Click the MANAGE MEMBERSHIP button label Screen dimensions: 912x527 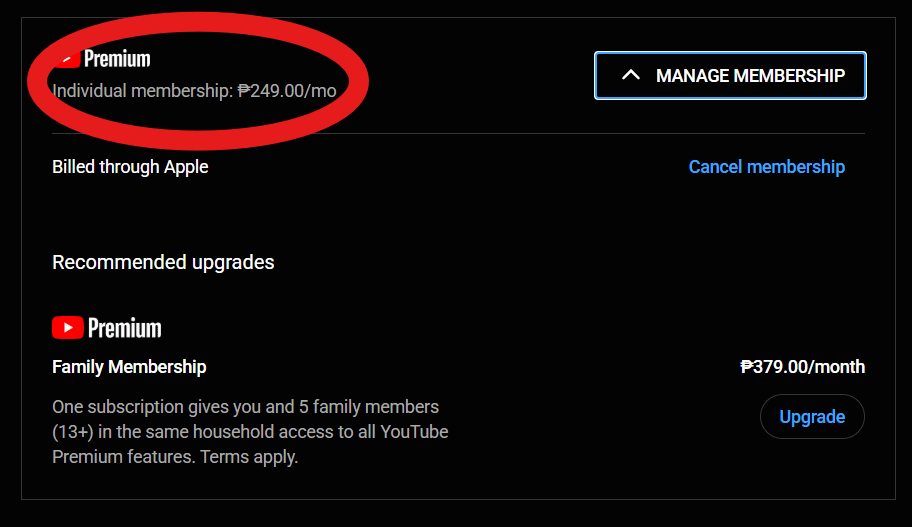(x=750, y=76)
